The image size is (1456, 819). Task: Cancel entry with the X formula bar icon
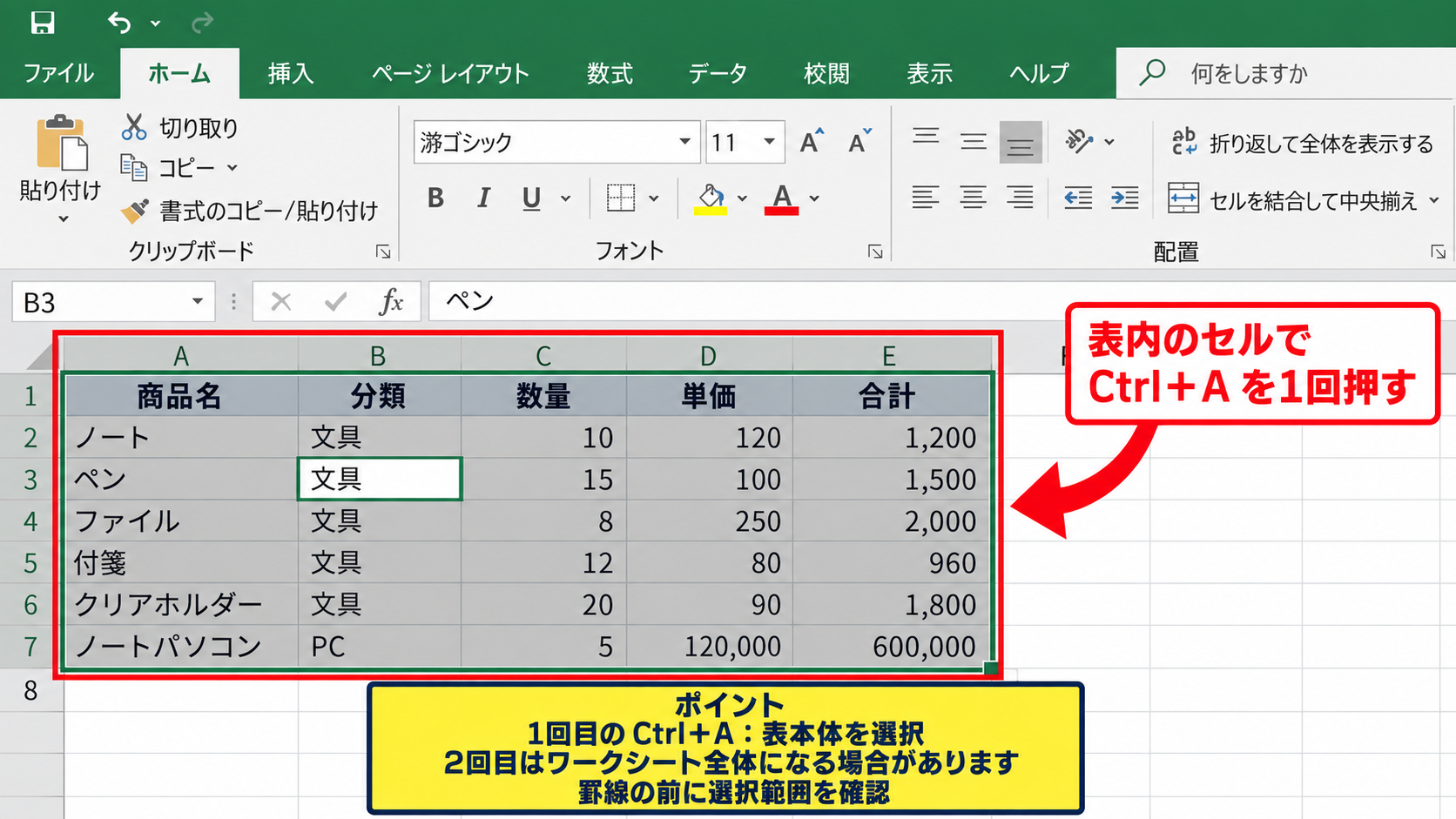tap(280, 302)
